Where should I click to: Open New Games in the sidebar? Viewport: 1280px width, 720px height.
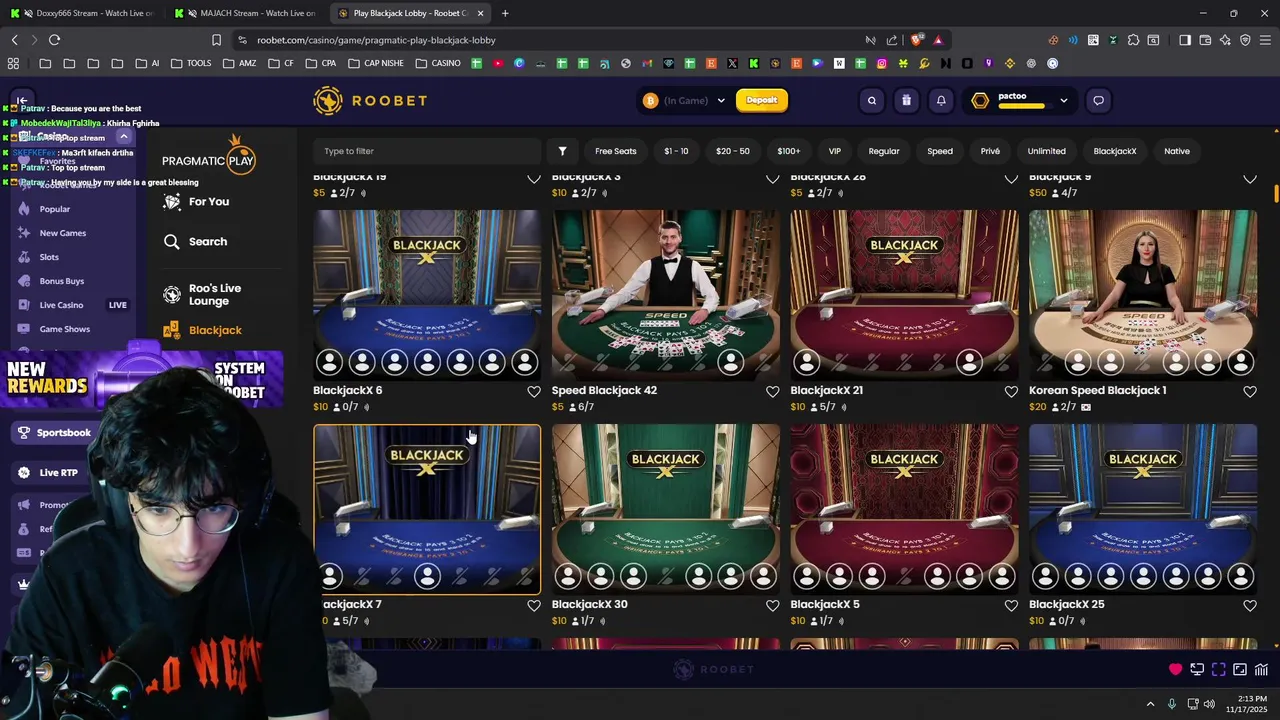63,233
